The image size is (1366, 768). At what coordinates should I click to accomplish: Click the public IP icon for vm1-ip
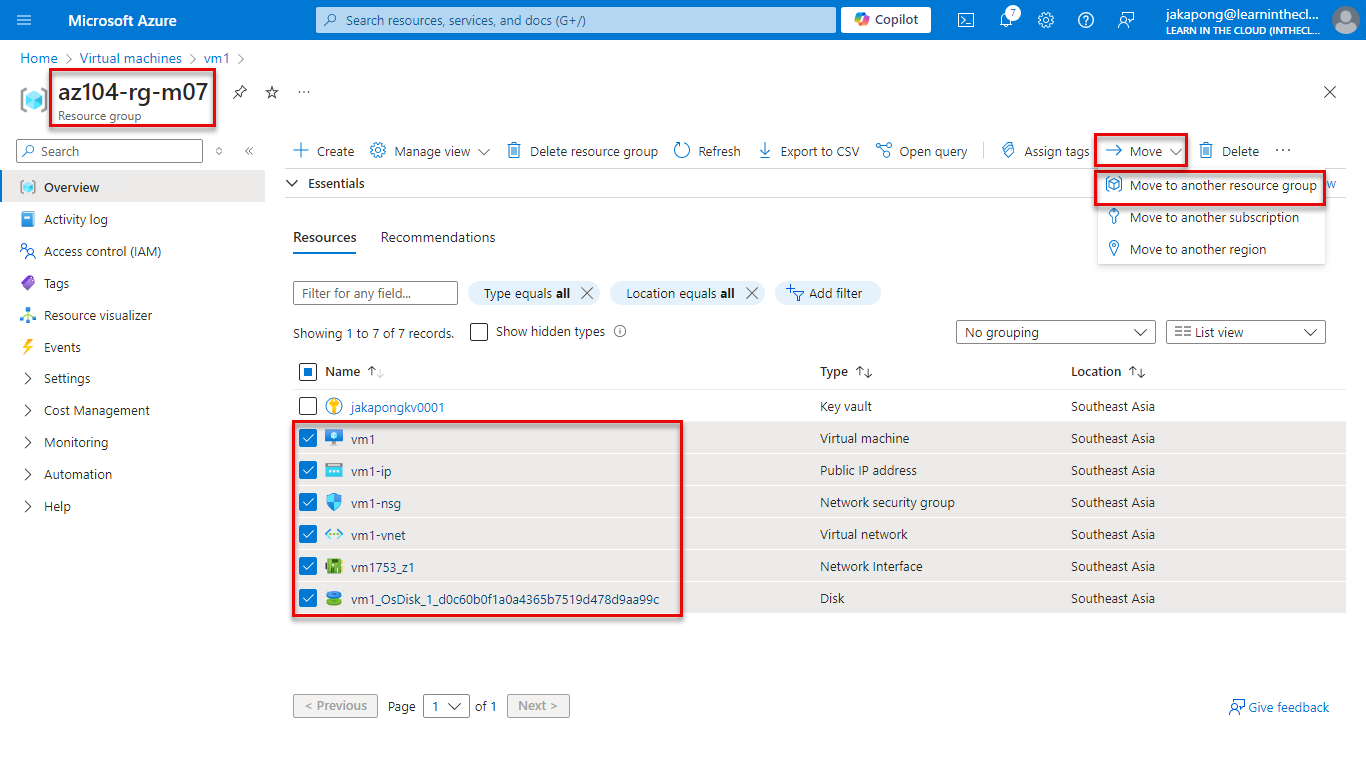point(334,471)
